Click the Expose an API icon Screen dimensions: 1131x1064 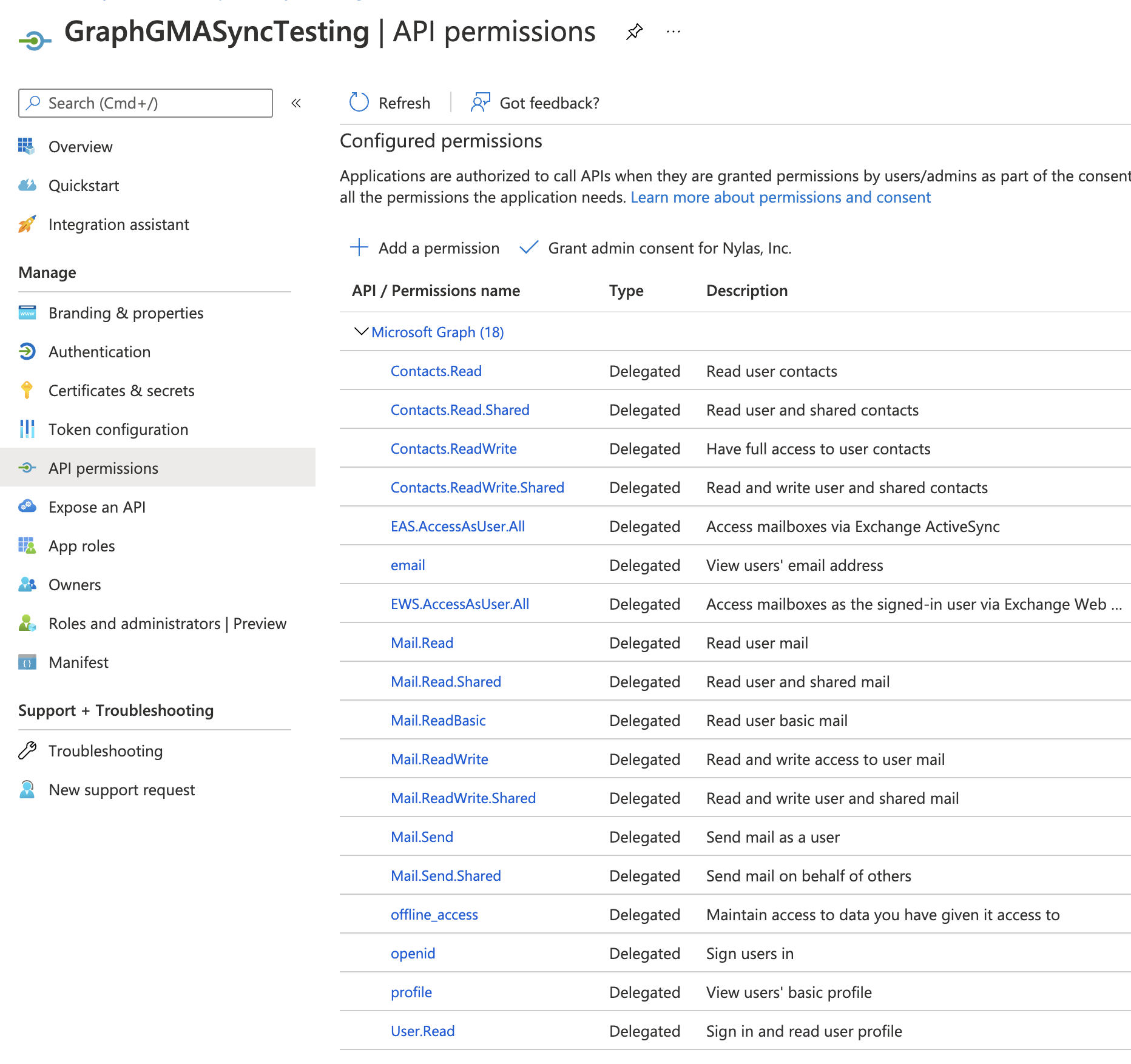pyautogui.click(x=27, y=507)
